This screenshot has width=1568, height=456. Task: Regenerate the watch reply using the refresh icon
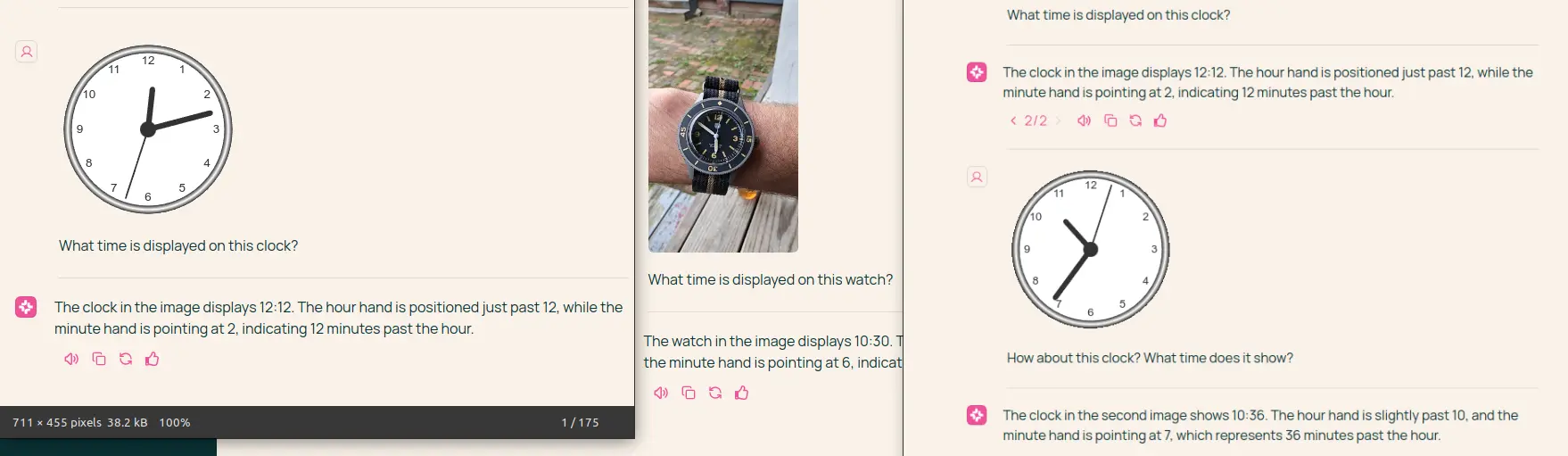715,393
